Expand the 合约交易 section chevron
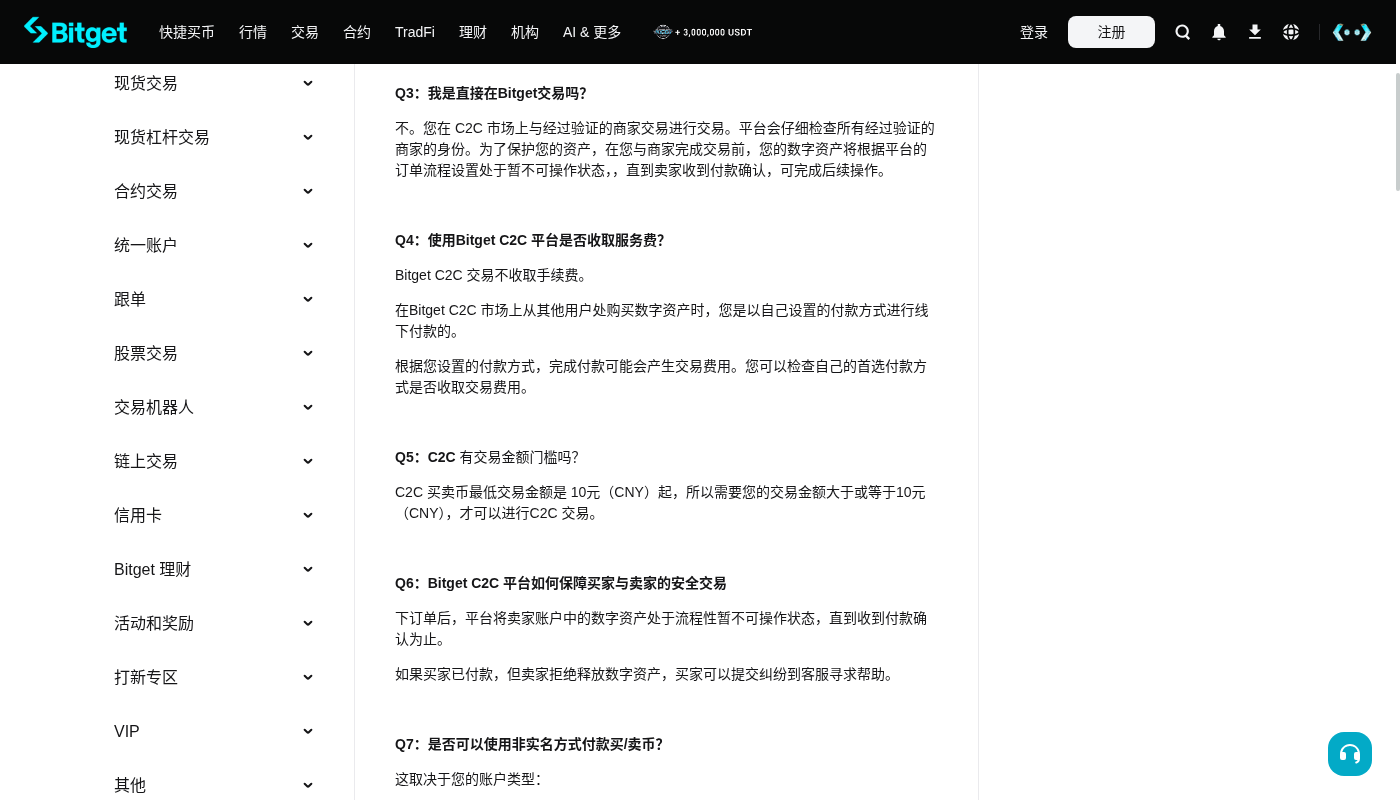Image resolution: width=1400 pixels, height=800 pixels. pyautogui.click(x=308, y=191)
